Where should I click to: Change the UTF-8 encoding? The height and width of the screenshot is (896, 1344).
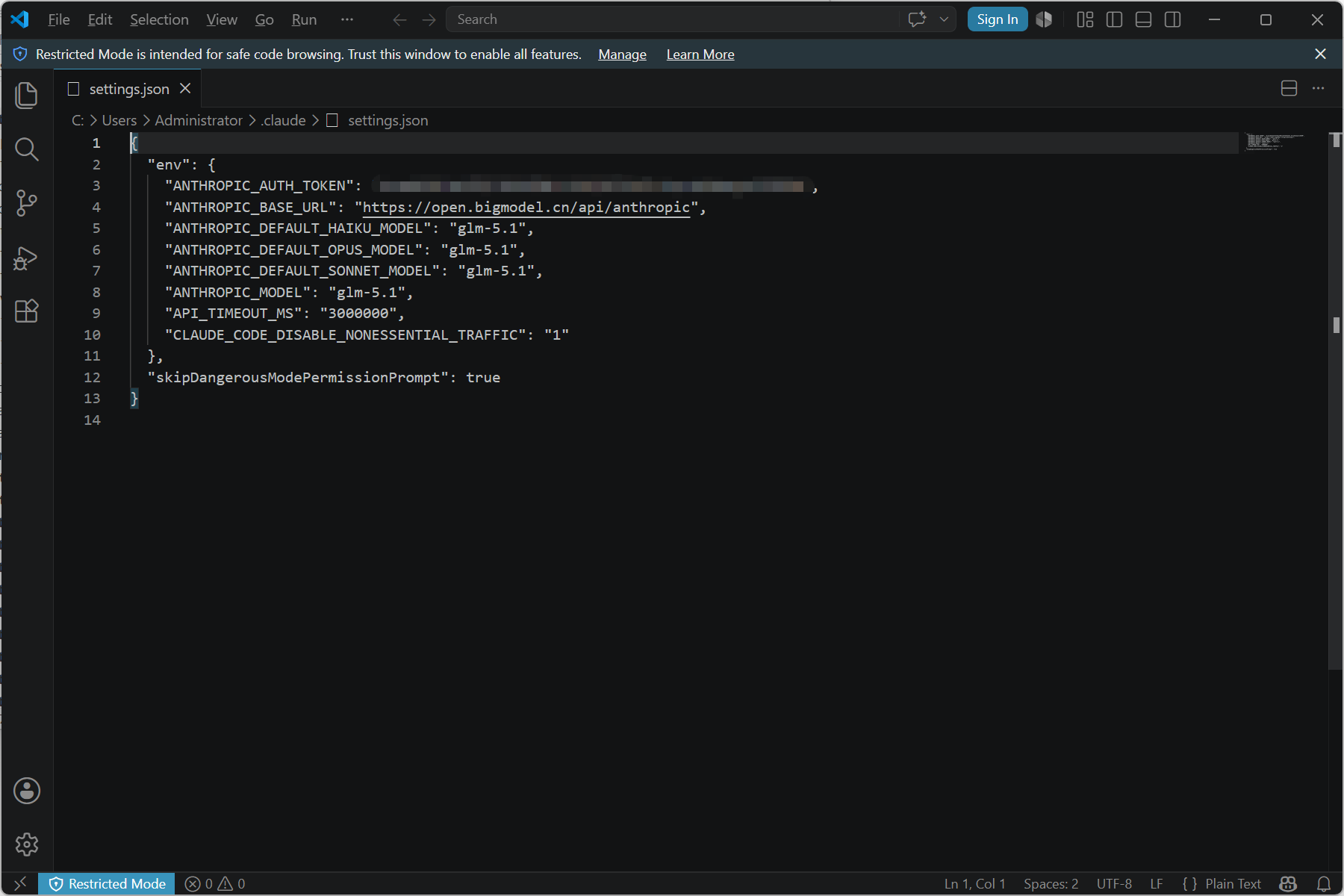pos(1114,884)
